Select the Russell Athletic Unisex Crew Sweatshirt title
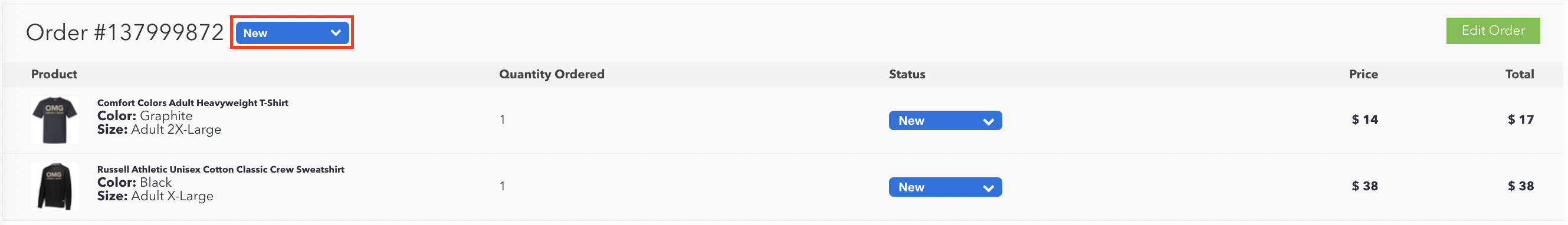The width and height of the screenshot is (1568, 225). tap(221, 169)
